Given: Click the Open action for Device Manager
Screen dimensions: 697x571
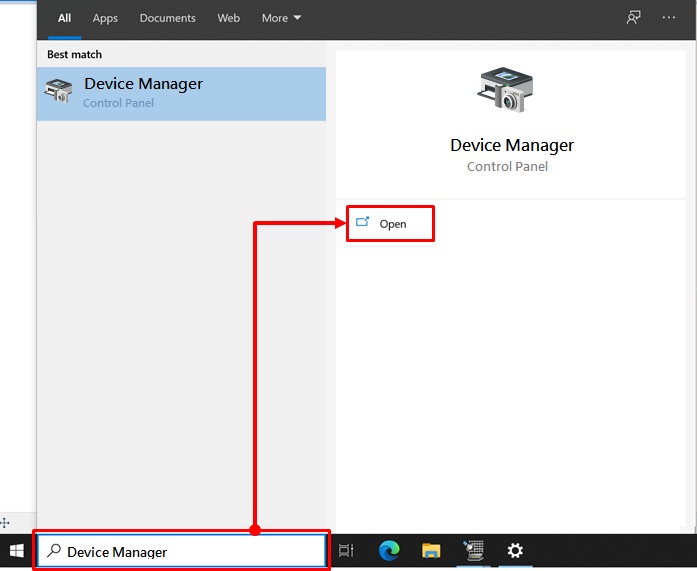Looking at the screenshot, I should point(390,224).
